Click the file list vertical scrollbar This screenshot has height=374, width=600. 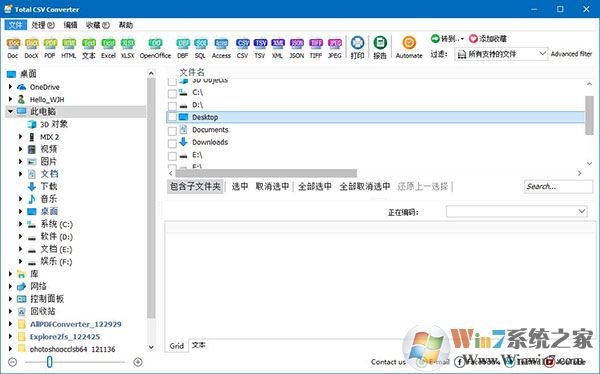pos(589,115)
